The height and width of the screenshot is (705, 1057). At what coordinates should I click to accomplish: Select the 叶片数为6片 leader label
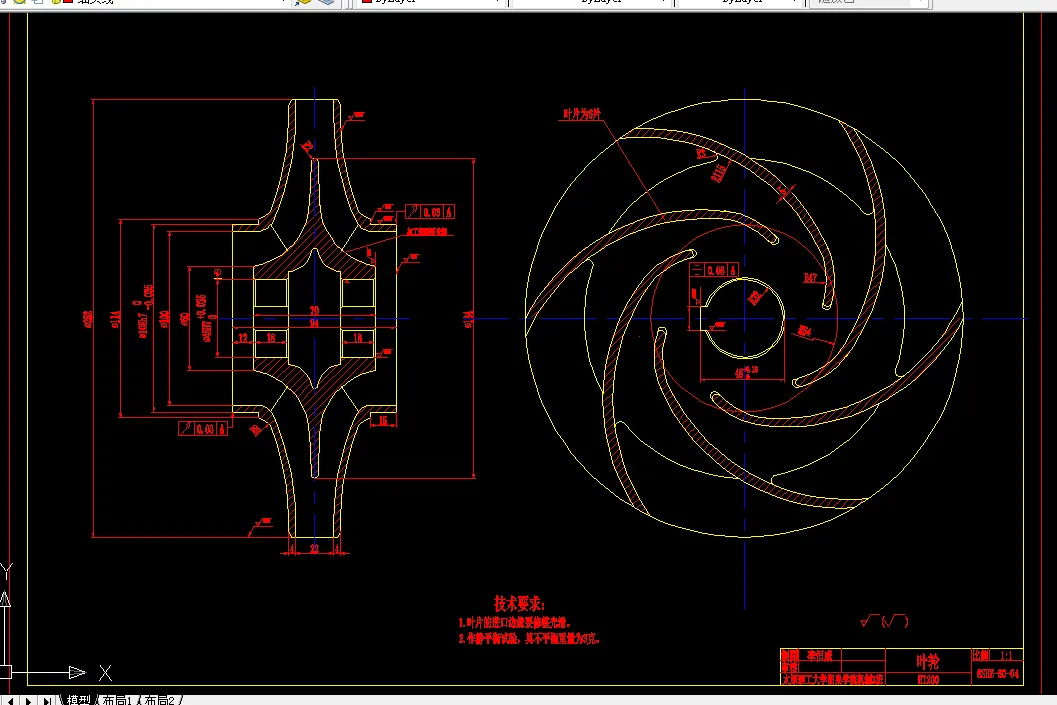pyautogui.click(x=582, y=115)
